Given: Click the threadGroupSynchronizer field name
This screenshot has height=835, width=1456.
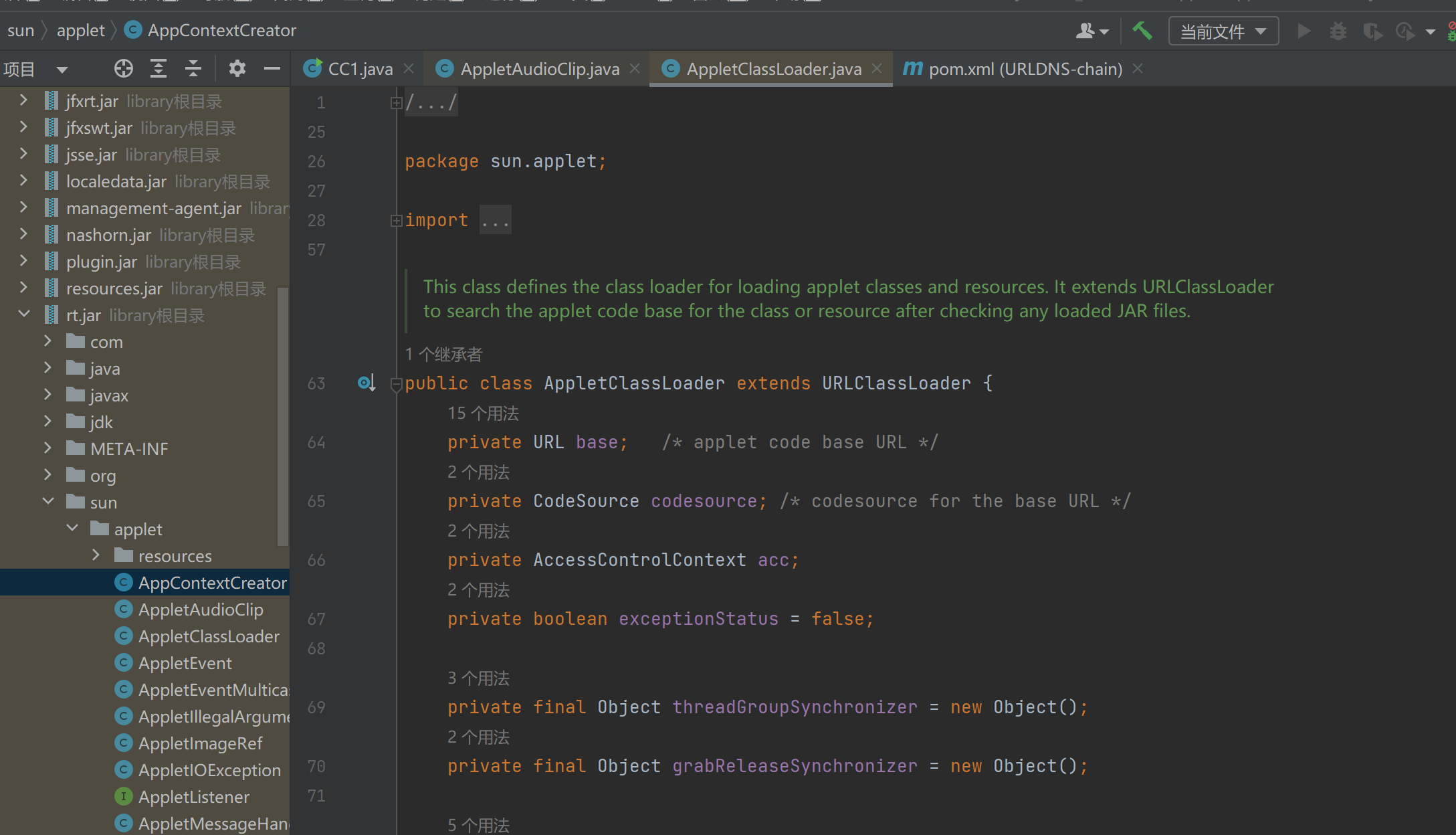Looking at the screenshot, I should pyautogui.click(x=795, y=707).
